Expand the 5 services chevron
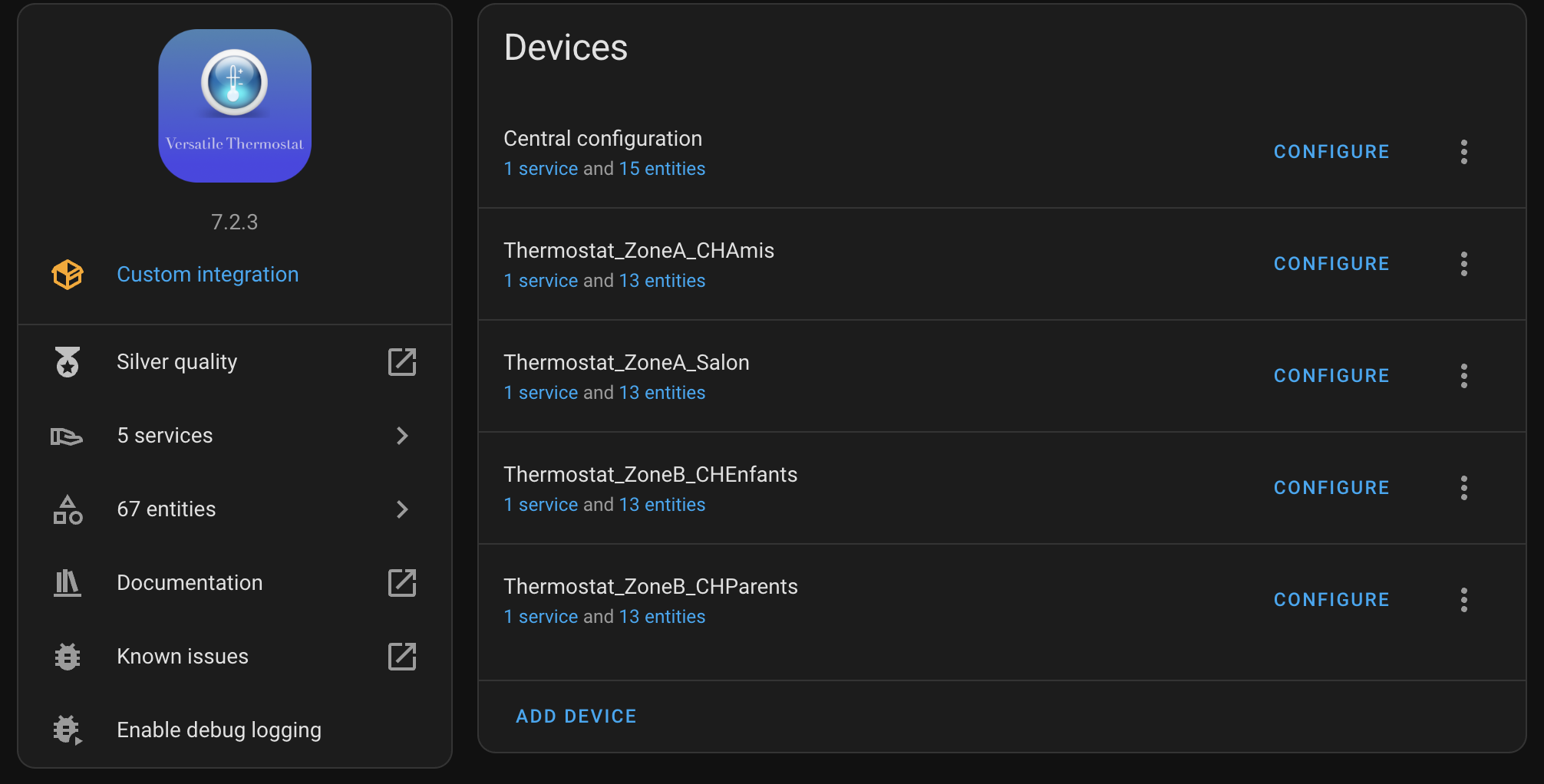The height and width of the screenshot is (784, 1544). pos(402,436)
